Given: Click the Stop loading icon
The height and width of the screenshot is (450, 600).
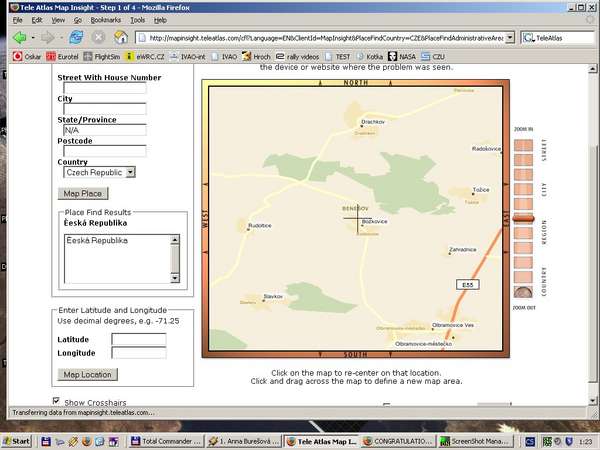Looking at the screenshot, I should tap(99, 37).
